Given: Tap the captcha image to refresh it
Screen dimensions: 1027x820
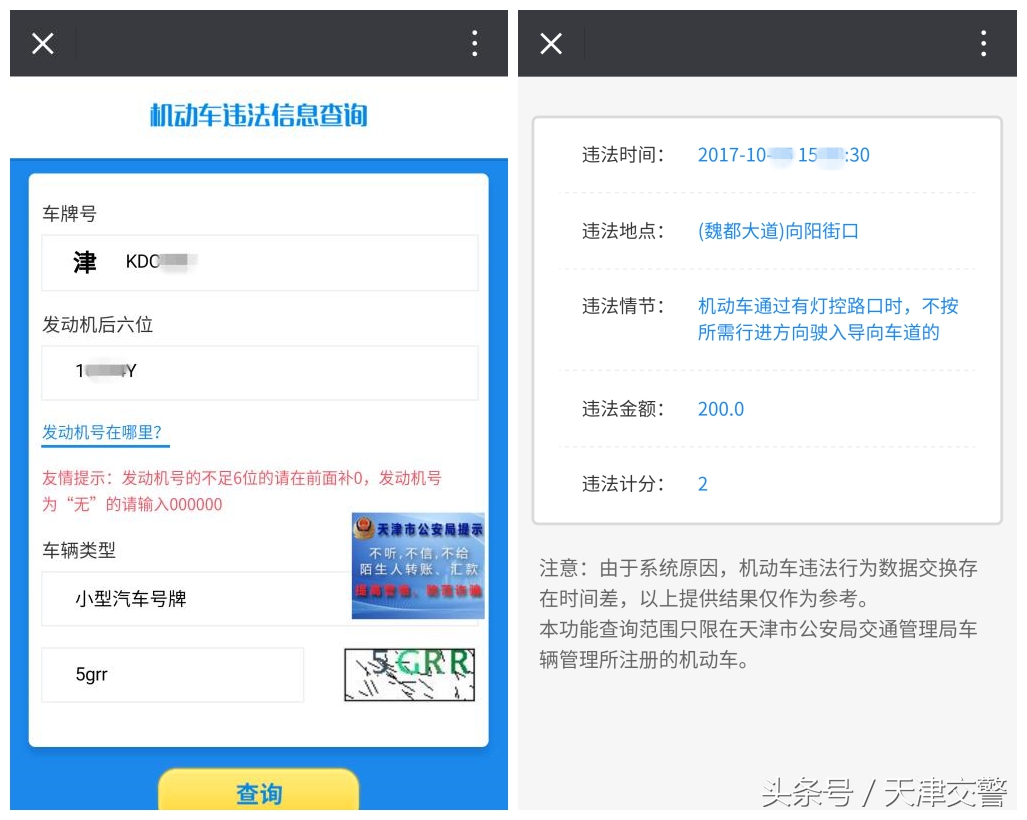Looking at the screenshot, I should tap(409, 675).
